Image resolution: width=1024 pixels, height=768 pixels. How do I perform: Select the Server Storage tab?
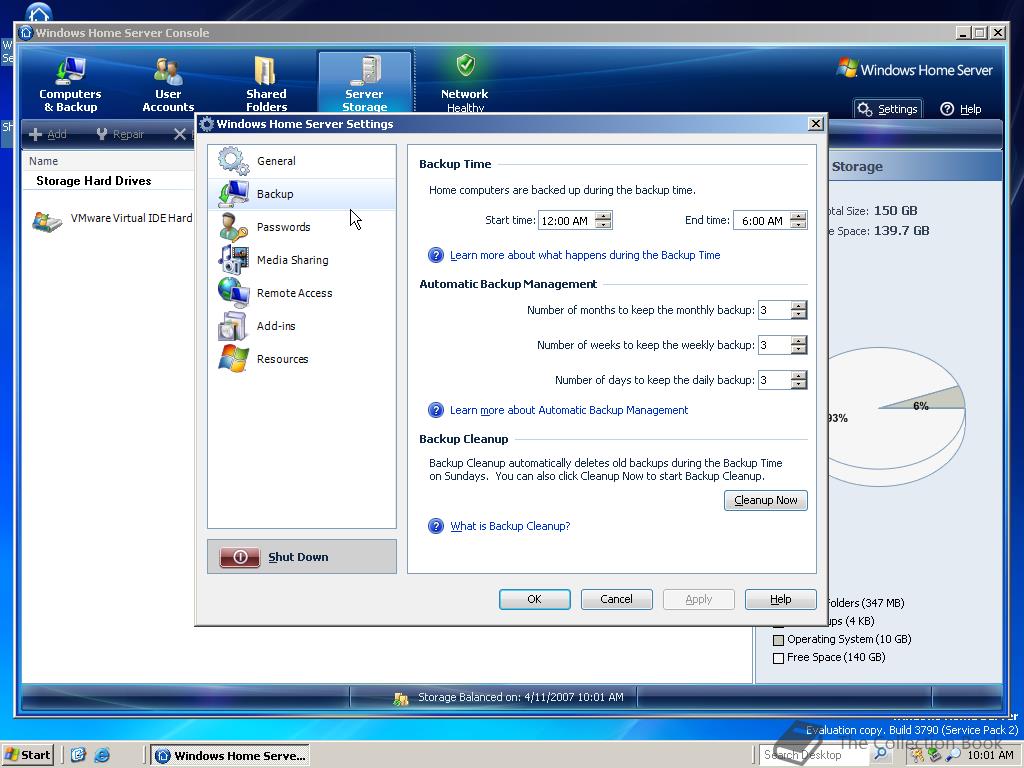tap(364, 84)
